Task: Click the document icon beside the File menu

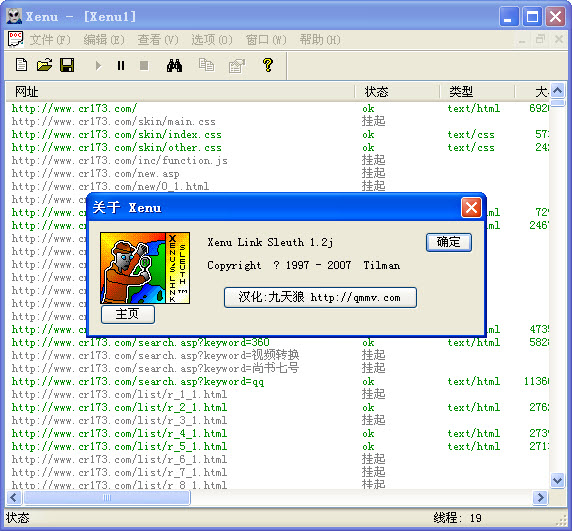Action: 16,39
